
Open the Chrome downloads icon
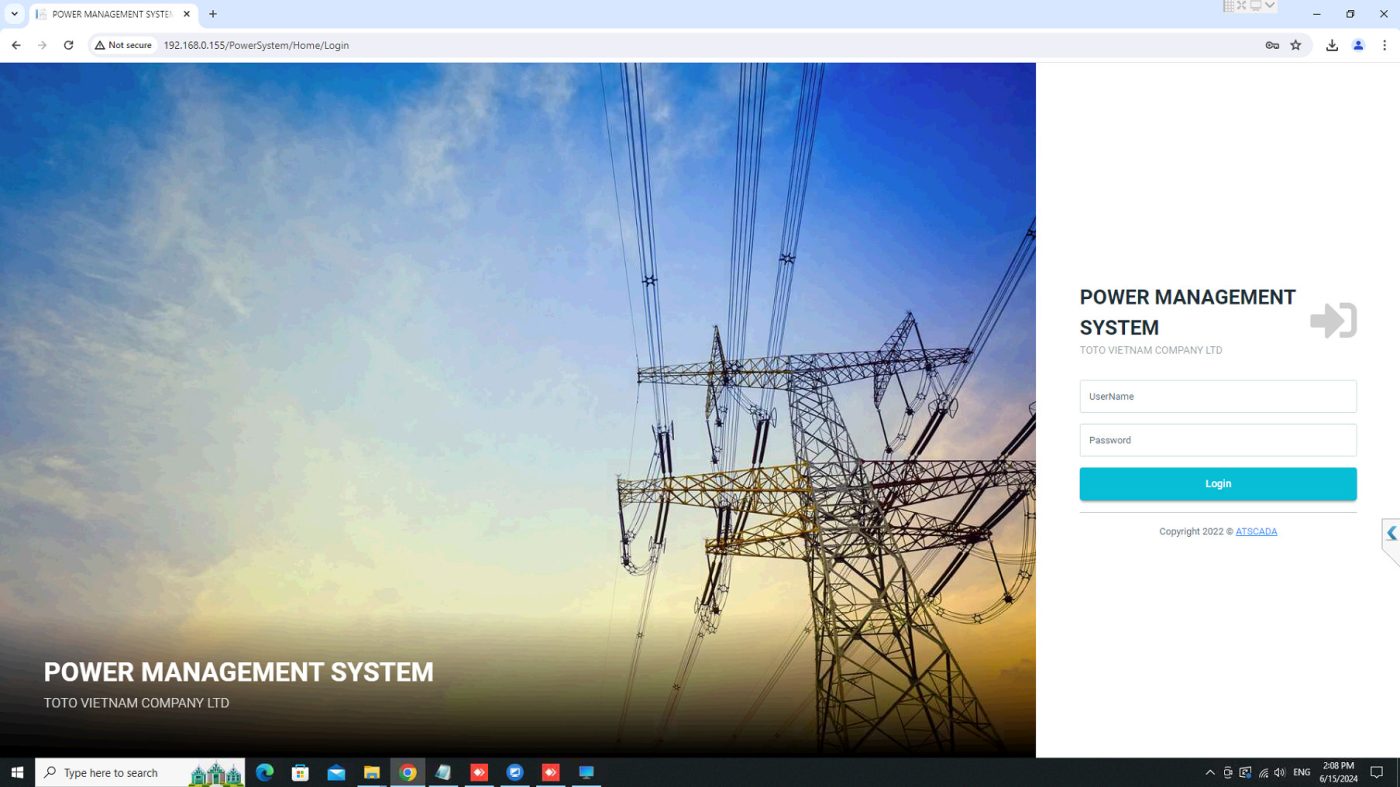1332,45
